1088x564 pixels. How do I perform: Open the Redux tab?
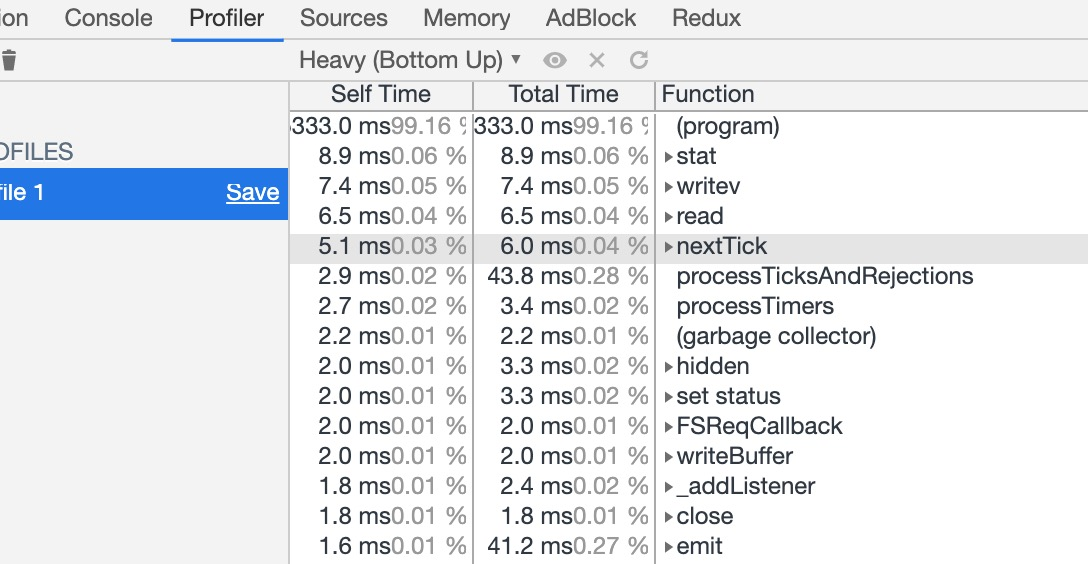[706, 18]
